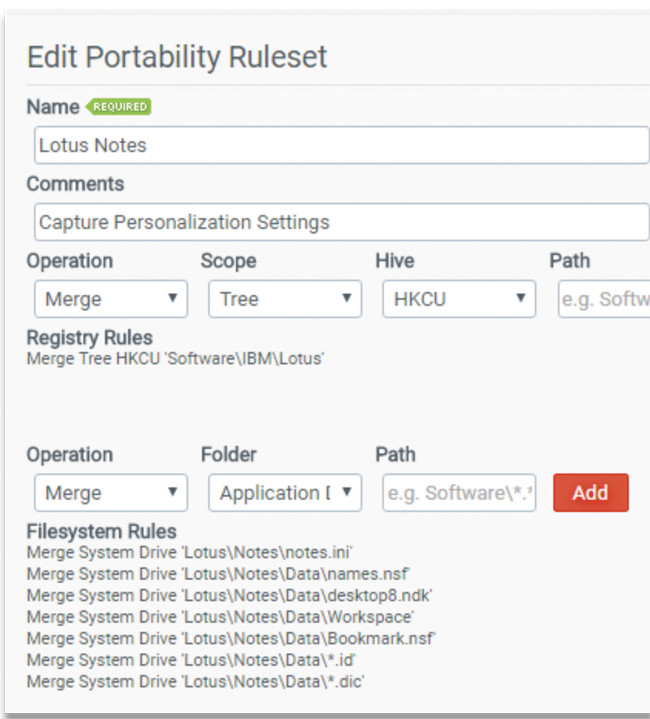Click the Name field containing Lotus Notes
The width and height of the screenshot is (650, 719).
tap(340, 145)
